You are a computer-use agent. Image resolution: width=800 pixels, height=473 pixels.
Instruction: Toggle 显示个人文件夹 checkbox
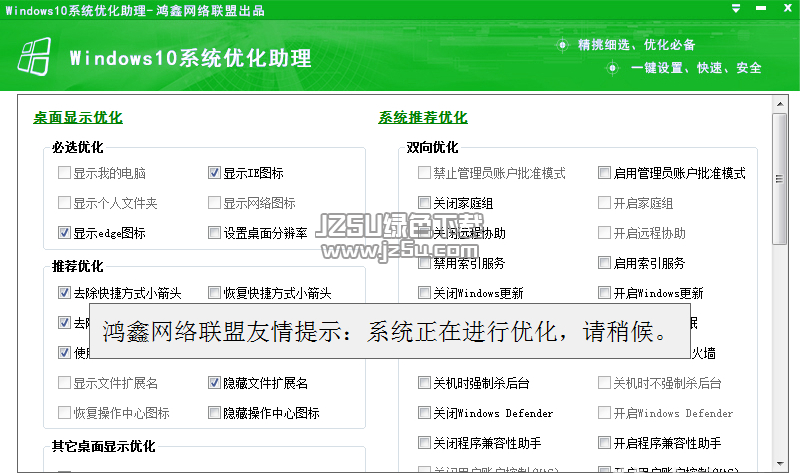tap(64, 203)
